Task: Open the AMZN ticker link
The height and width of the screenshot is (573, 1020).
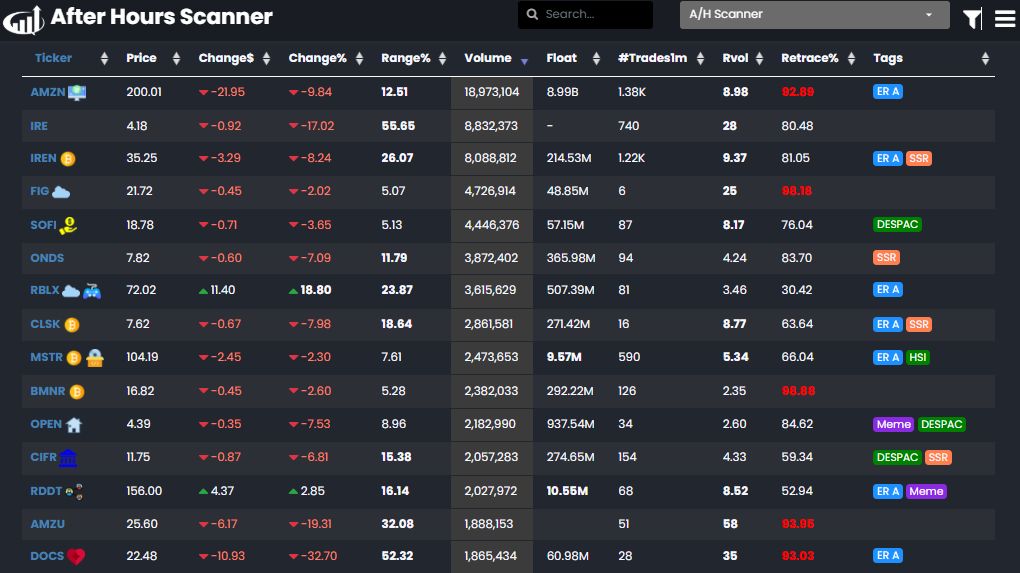Action: [x=47, y=92]
